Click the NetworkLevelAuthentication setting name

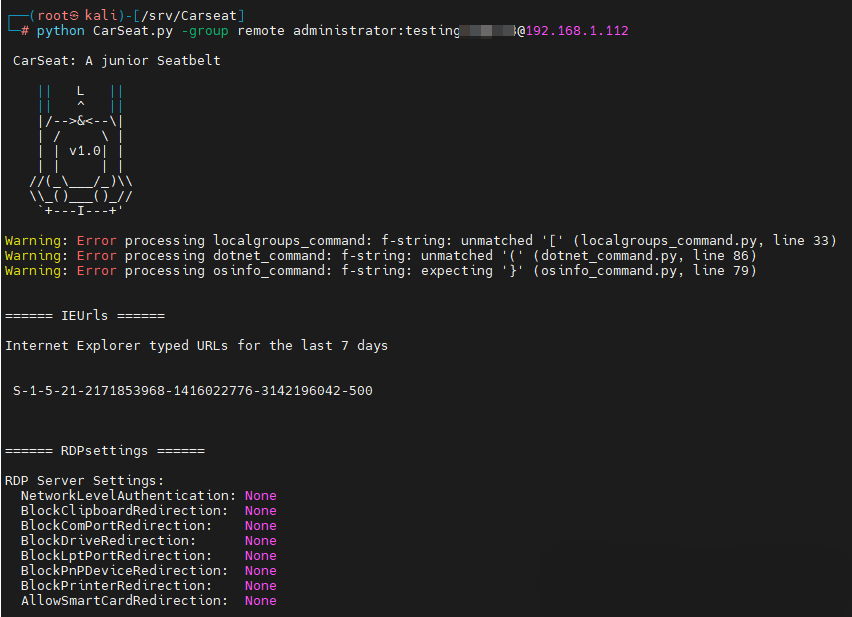click(x=128, y=496)
